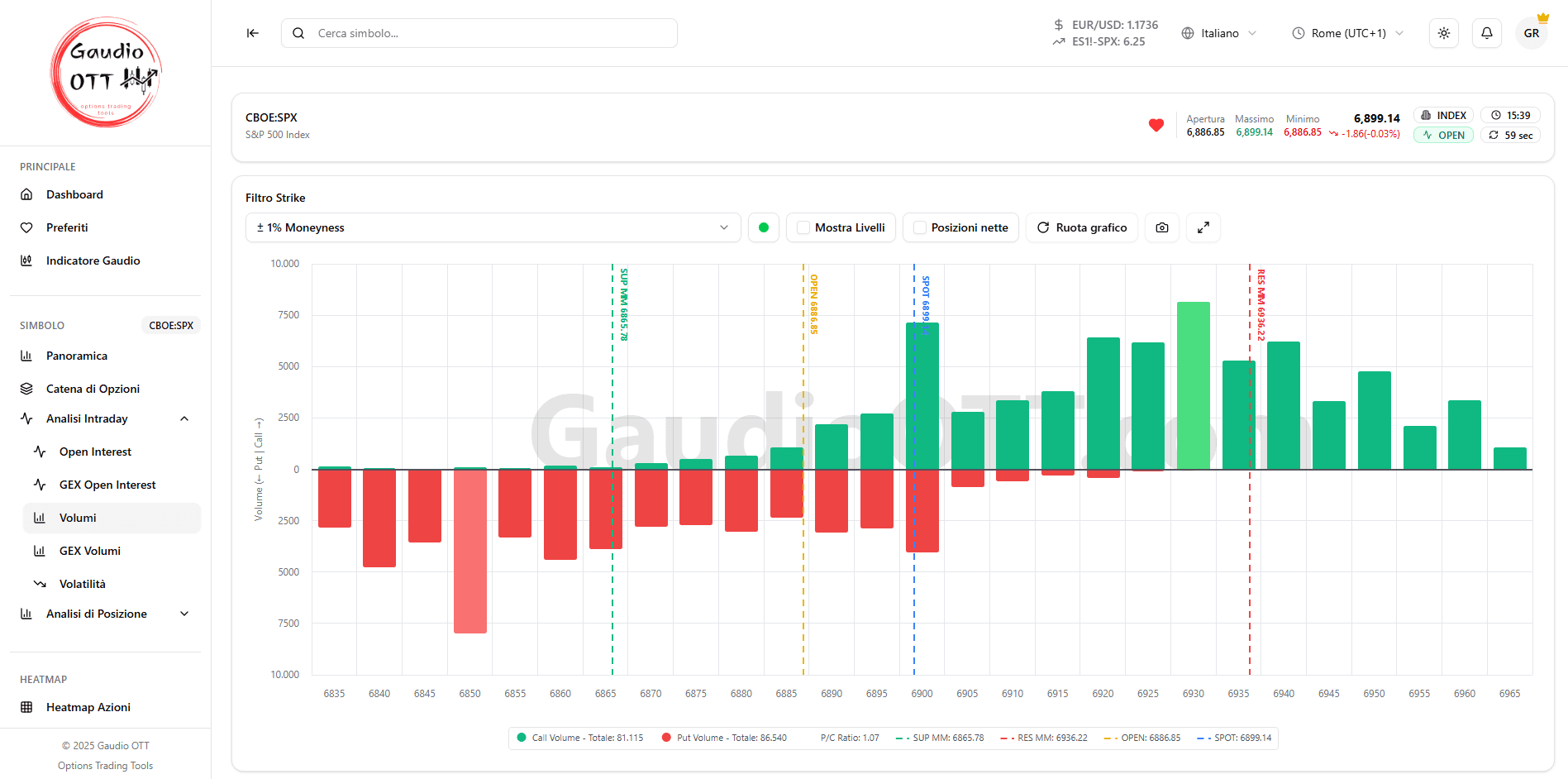Open the notifications bell
This screenshot has width=1568, height=779.
coord(1487,33)
